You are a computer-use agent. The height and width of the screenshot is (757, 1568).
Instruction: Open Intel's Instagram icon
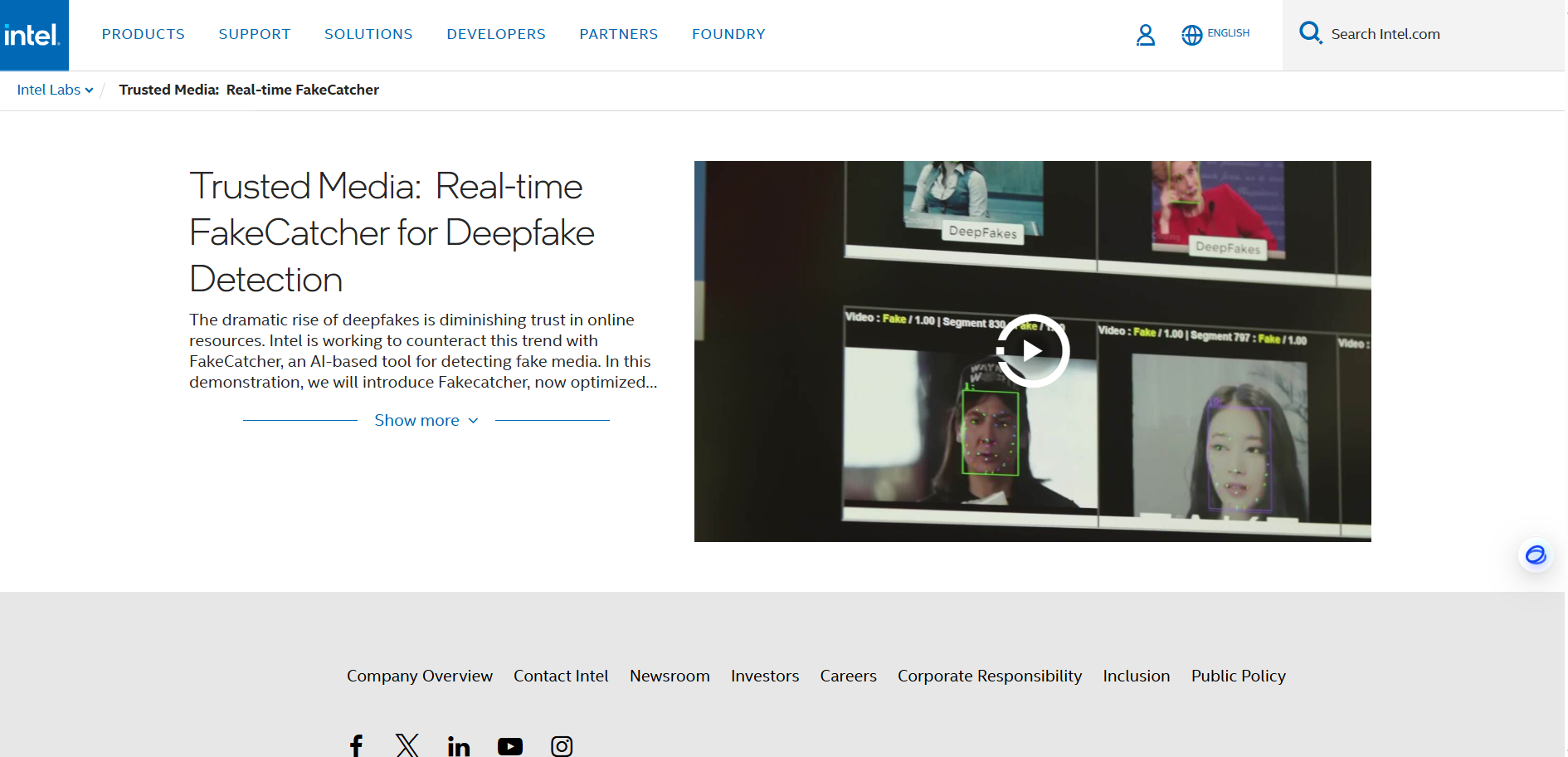click(x=562, y=745)
